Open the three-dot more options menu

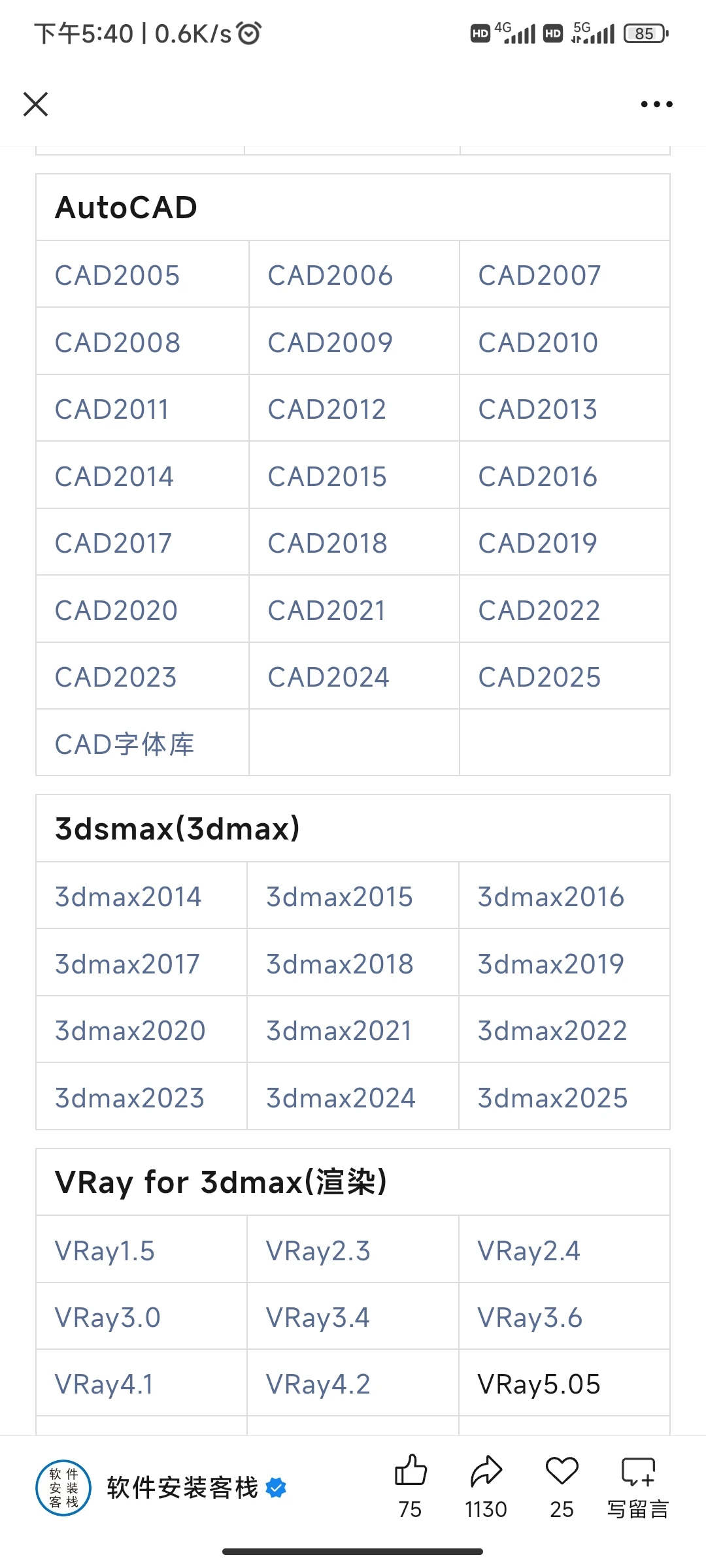(x=656, y=104)
